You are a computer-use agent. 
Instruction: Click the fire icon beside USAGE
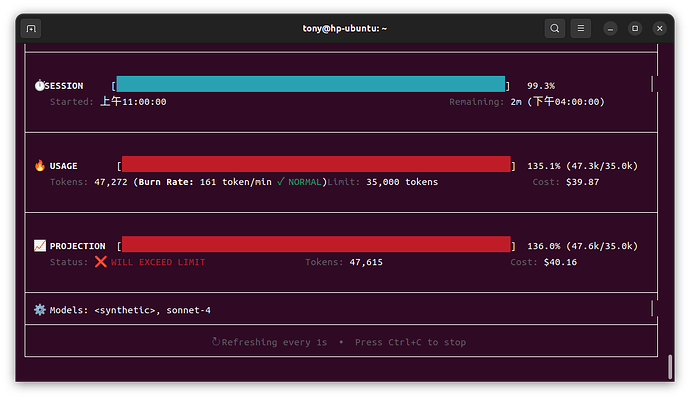point(40,166)
